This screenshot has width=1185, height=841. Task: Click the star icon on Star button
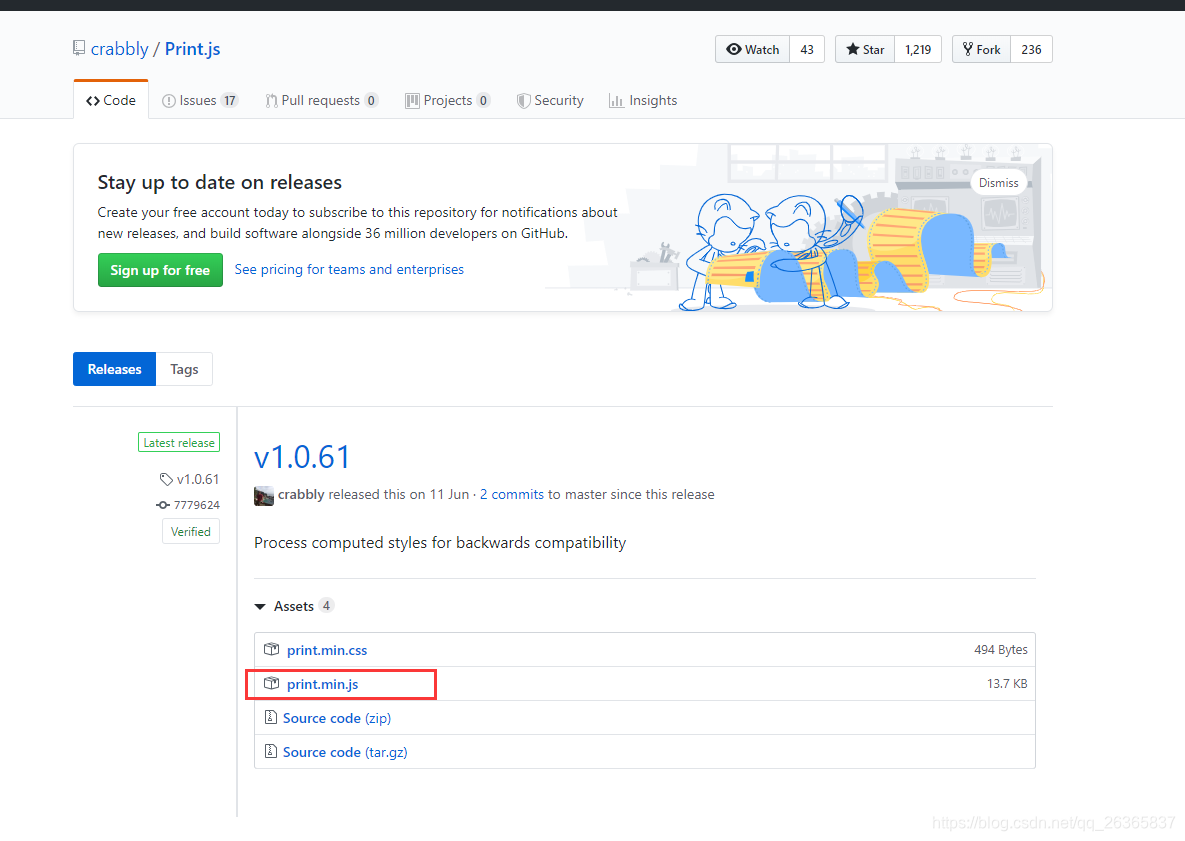coord(852,49)
